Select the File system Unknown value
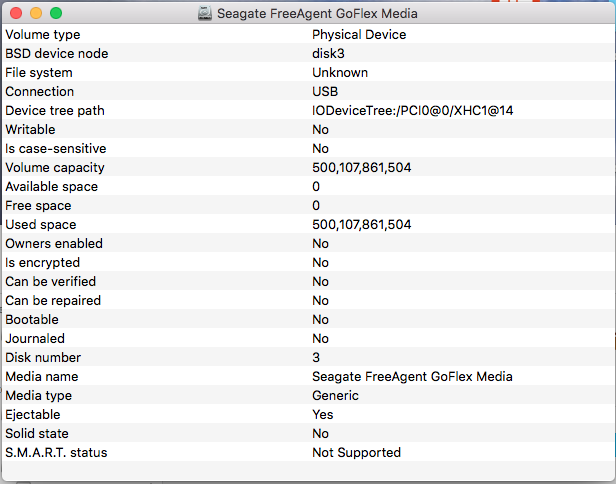Viewport: 616px width, 484px height. pos(340,73)
